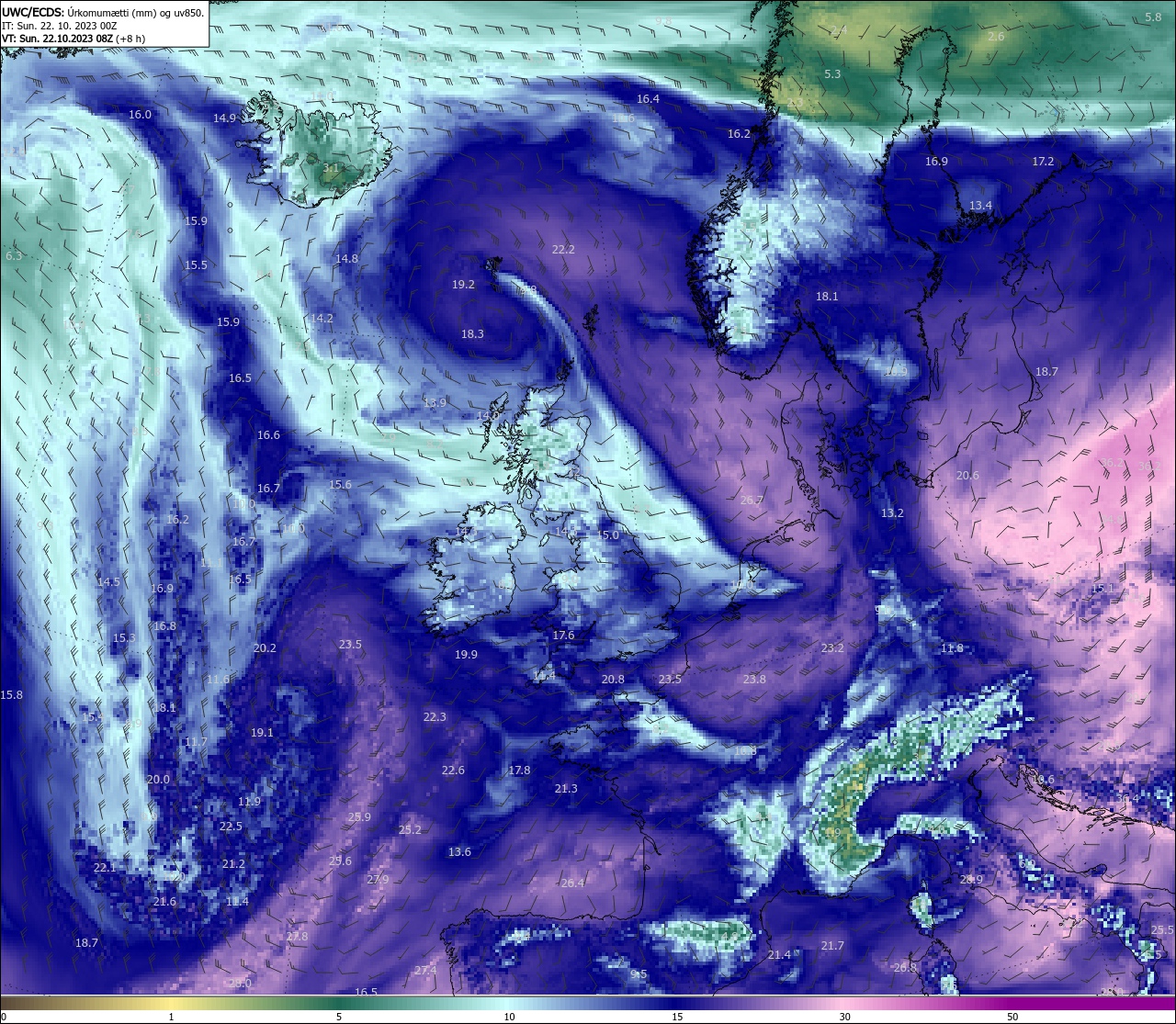
Task: Click the 23.2 value over Germany
Action: 831,648
